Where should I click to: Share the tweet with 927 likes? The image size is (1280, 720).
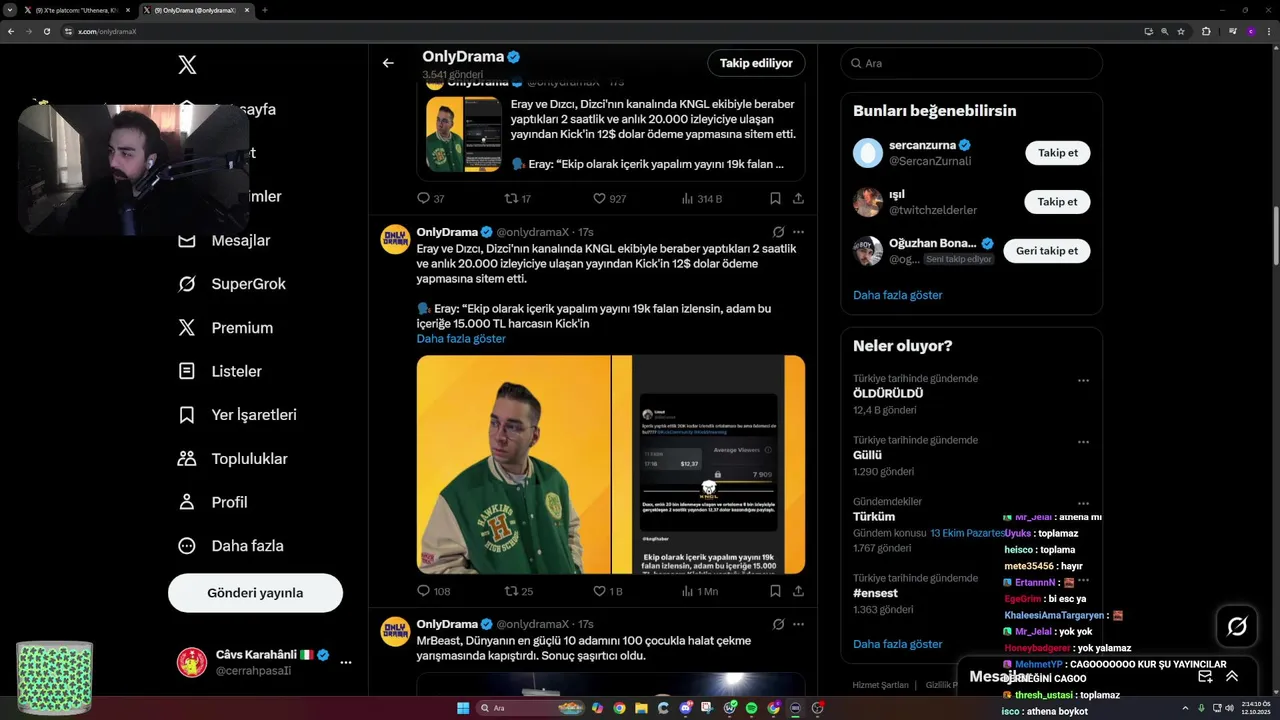[x=798, y=199]
